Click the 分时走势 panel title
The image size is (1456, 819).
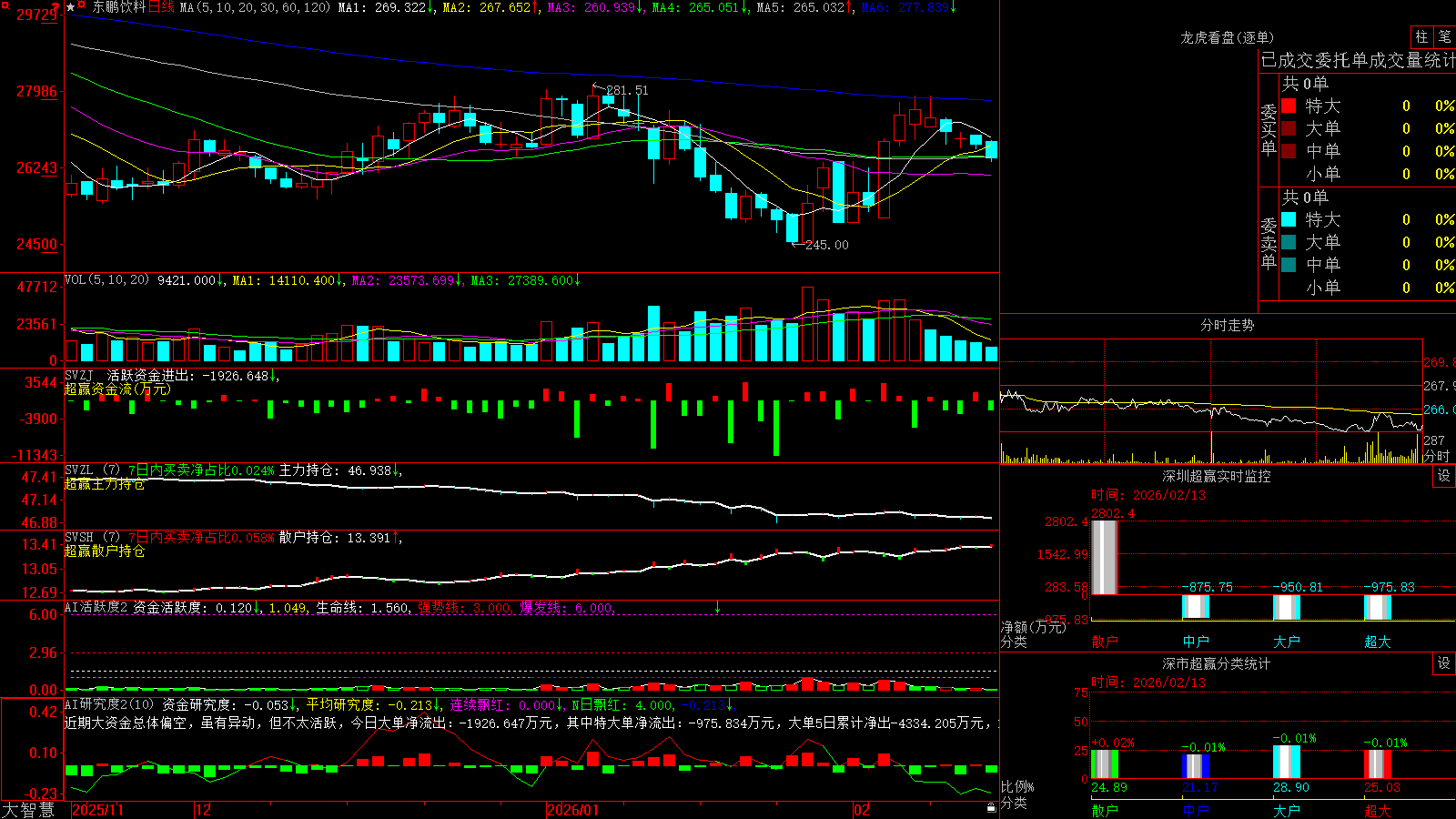1227,325
